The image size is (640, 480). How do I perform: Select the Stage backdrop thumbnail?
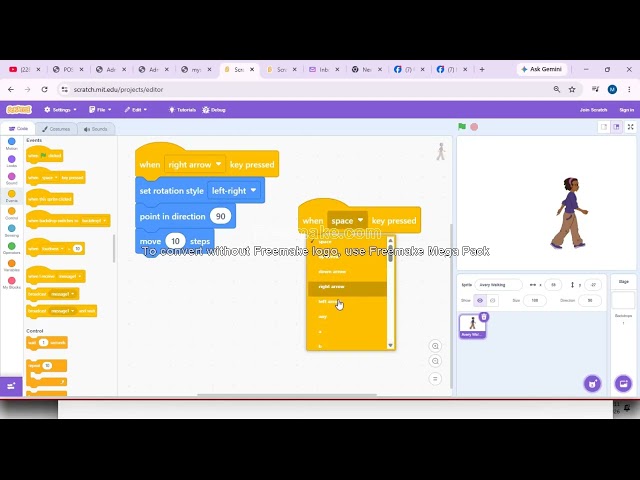623,300
